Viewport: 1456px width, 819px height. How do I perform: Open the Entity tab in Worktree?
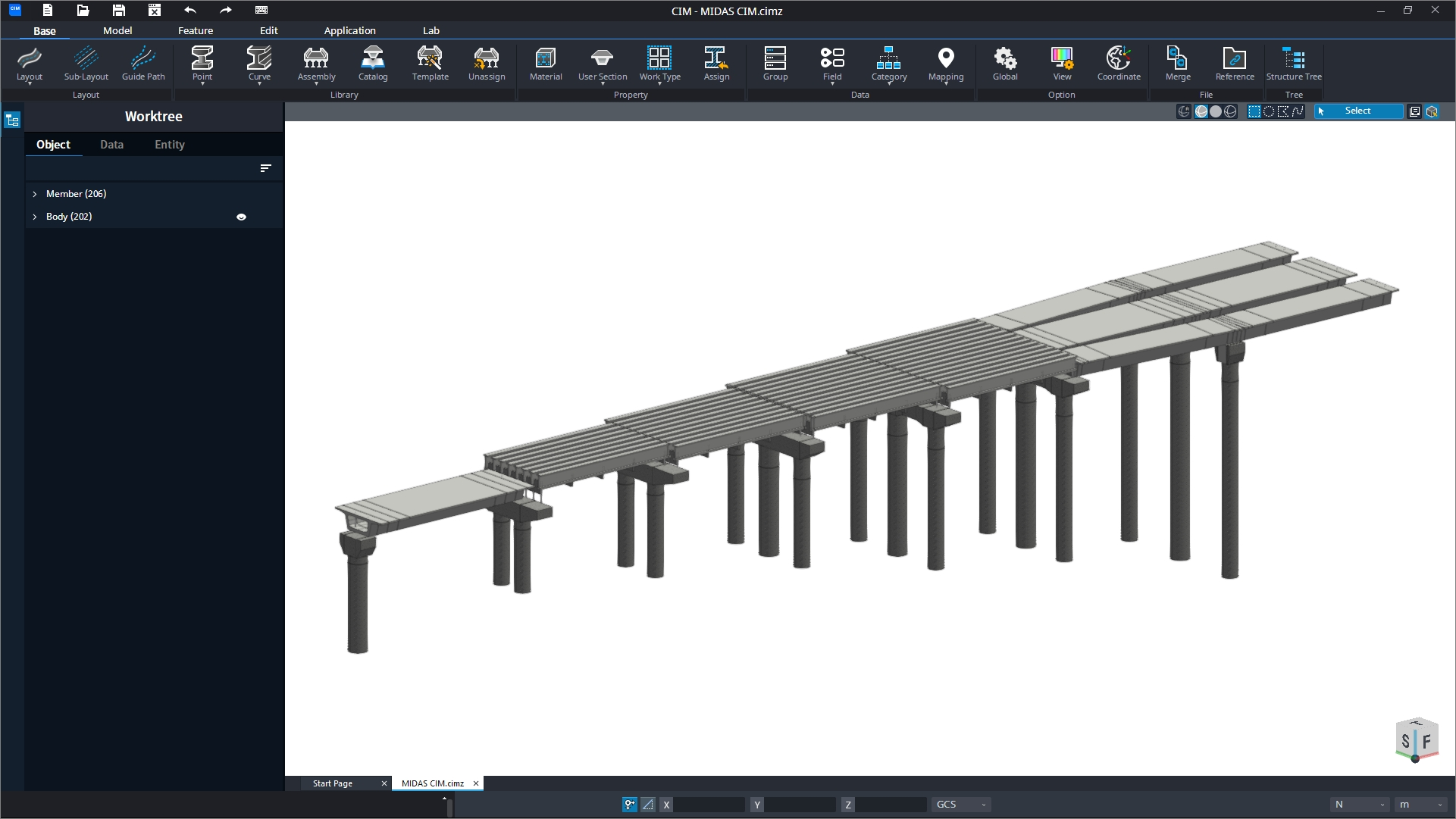(169, 145)
